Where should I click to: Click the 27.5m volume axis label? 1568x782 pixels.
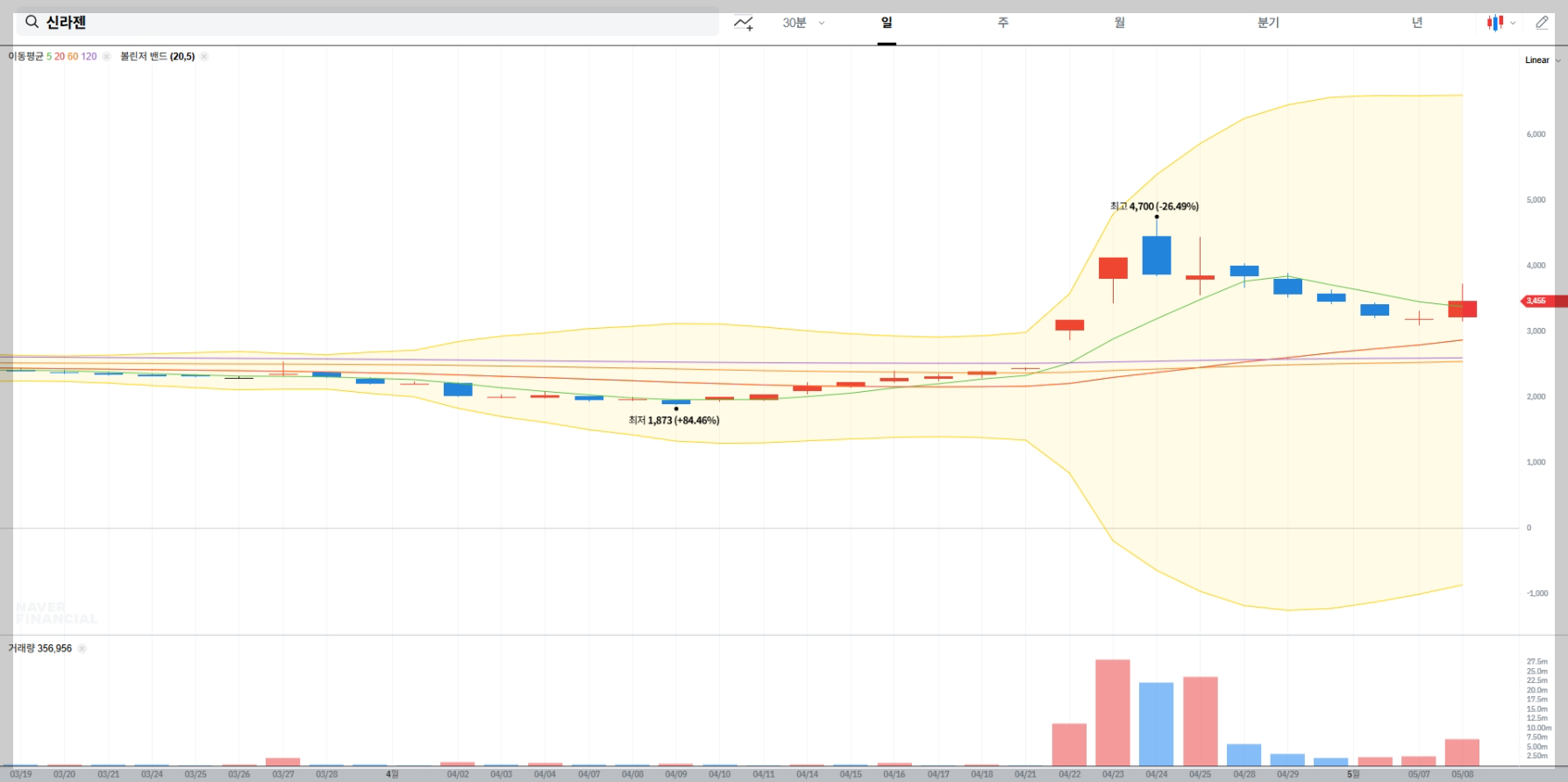[1537, 662]
